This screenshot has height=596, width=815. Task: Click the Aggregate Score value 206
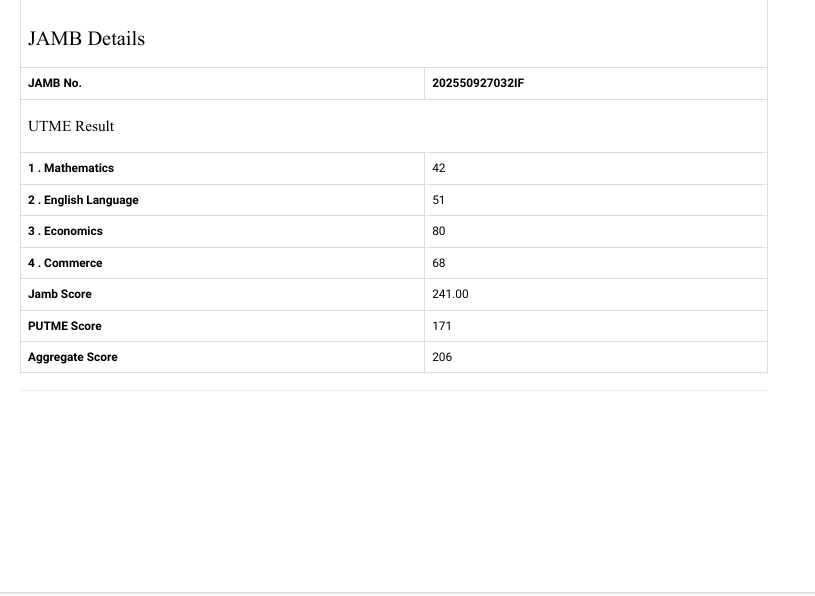(442, 357)
